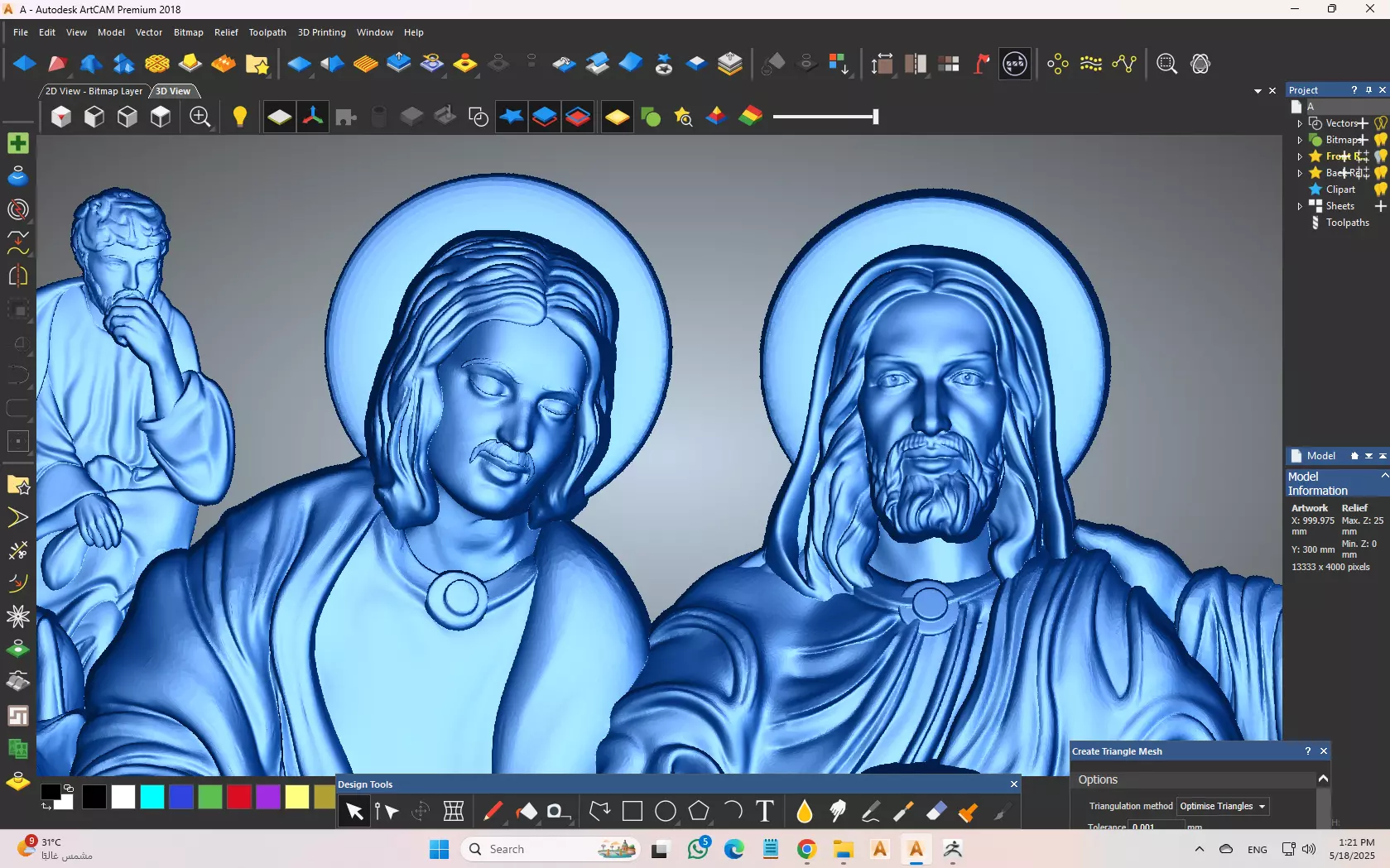Select the Smudge finger sculpting tool

838,812
